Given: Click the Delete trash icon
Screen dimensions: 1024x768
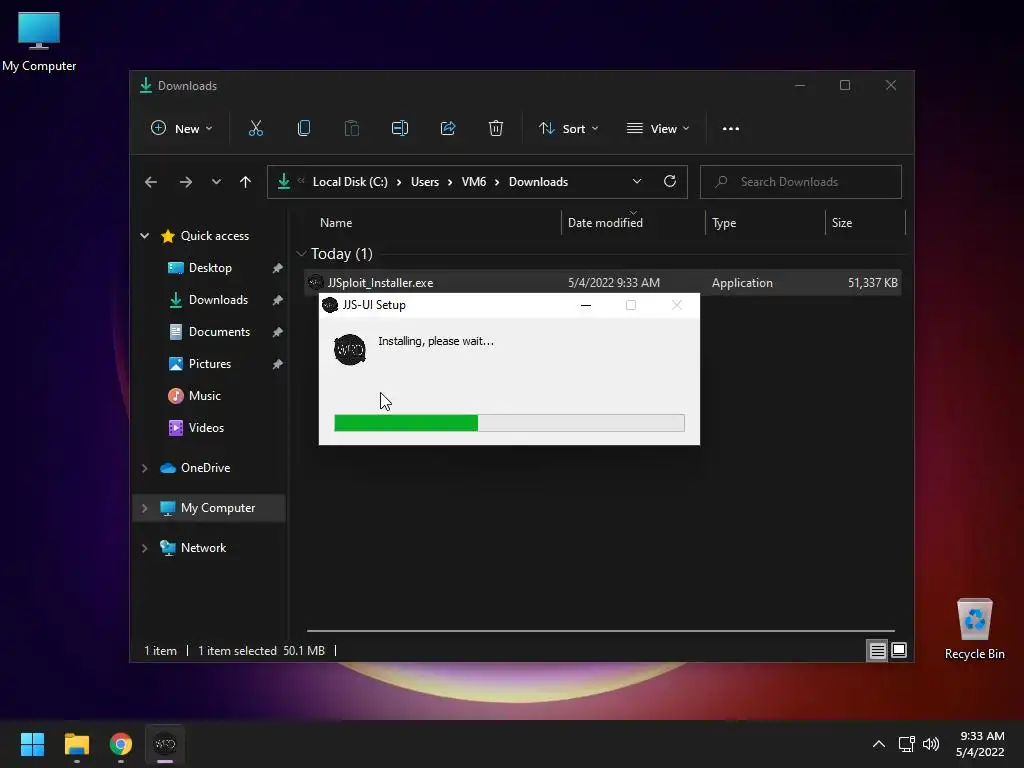Looking at the screenshot, I should [496, 129].
